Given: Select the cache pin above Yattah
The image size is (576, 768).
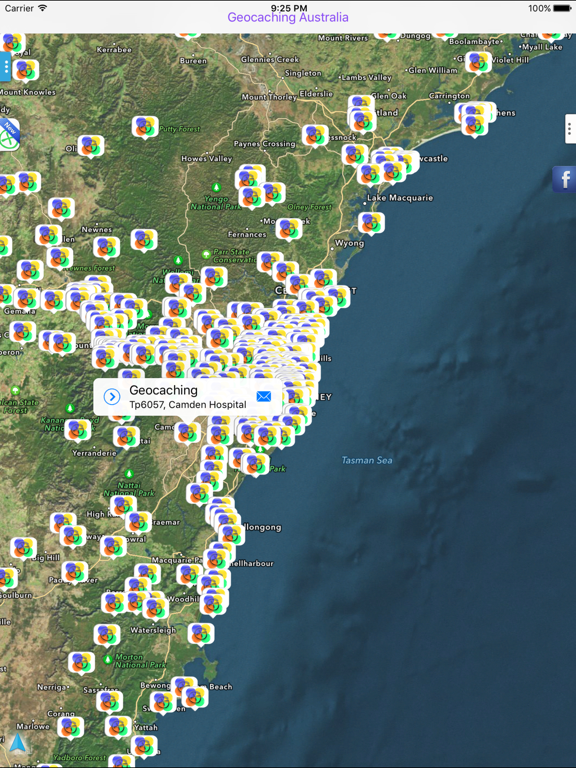Looking at the screenshot, I should click(x=118, y=726).
